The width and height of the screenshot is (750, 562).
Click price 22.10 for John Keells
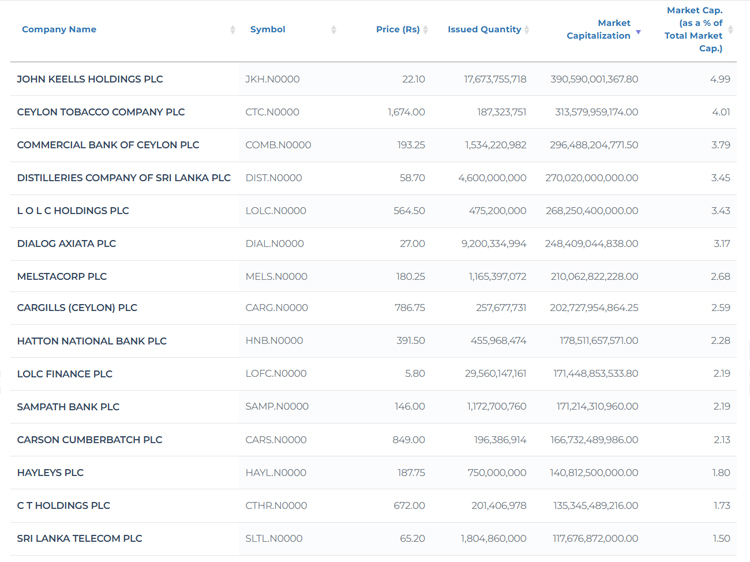413,79
